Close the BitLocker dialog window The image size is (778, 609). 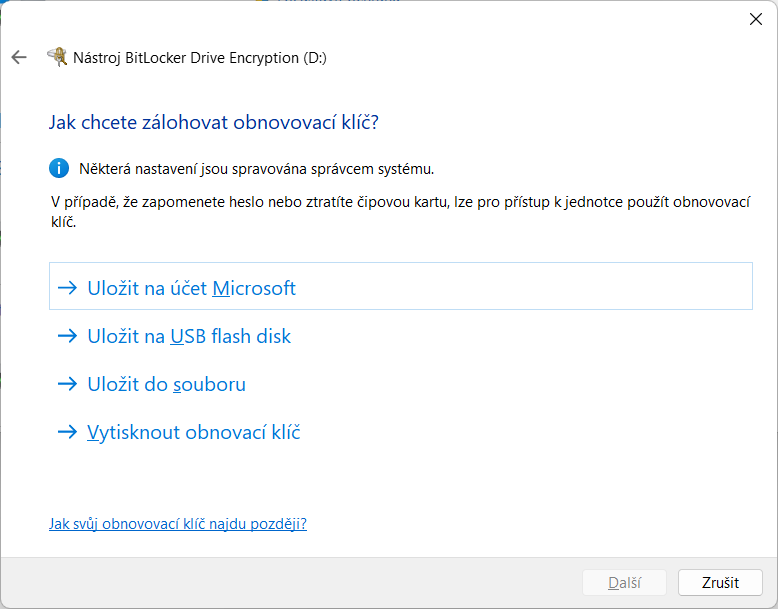click(756, 19)
